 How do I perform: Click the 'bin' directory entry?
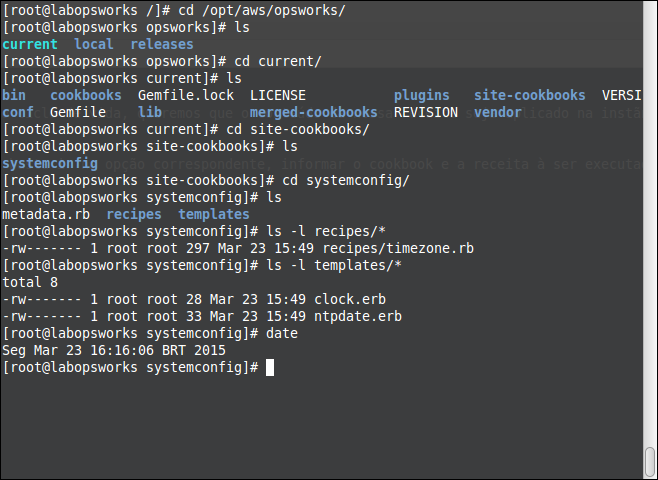tap(14, 95)
